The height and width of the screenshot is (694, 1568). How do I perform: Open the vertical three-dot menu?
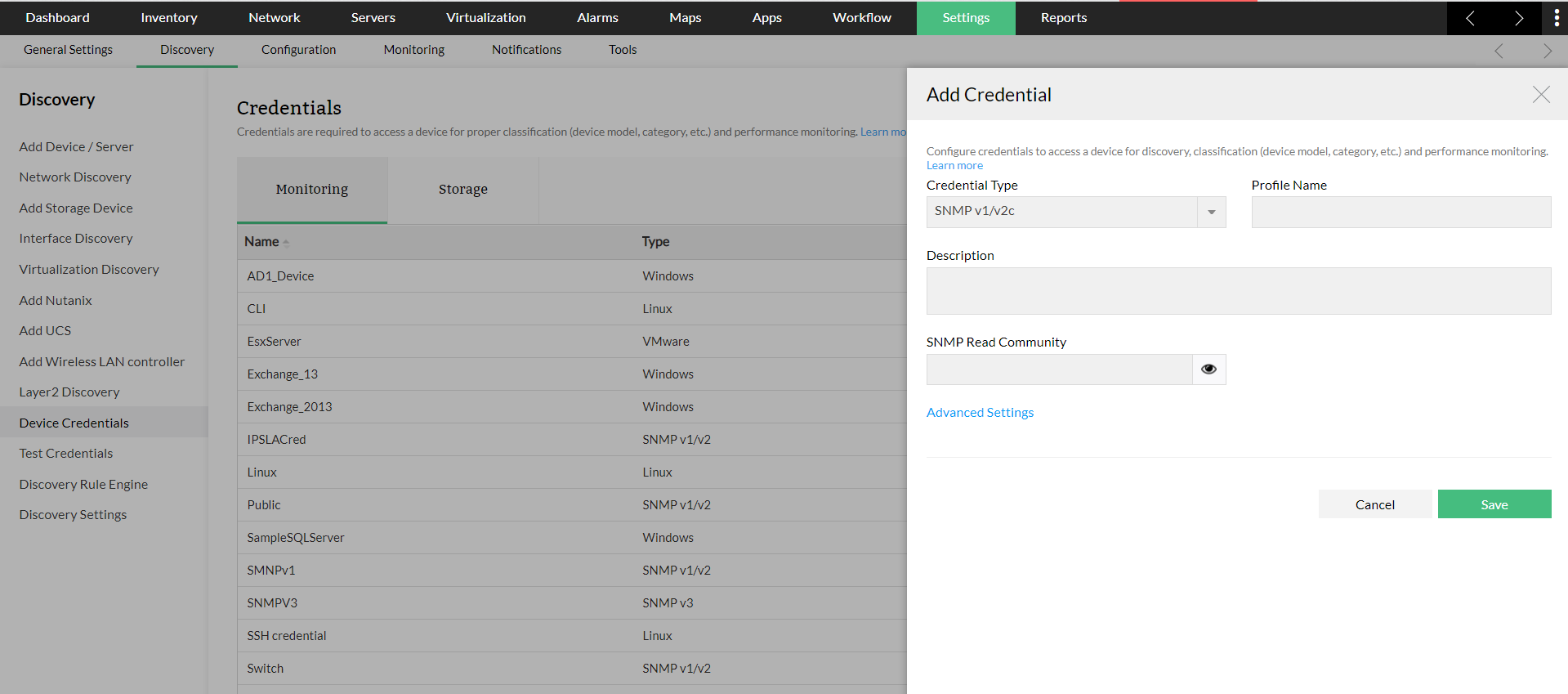click(x=1556, y=18)
